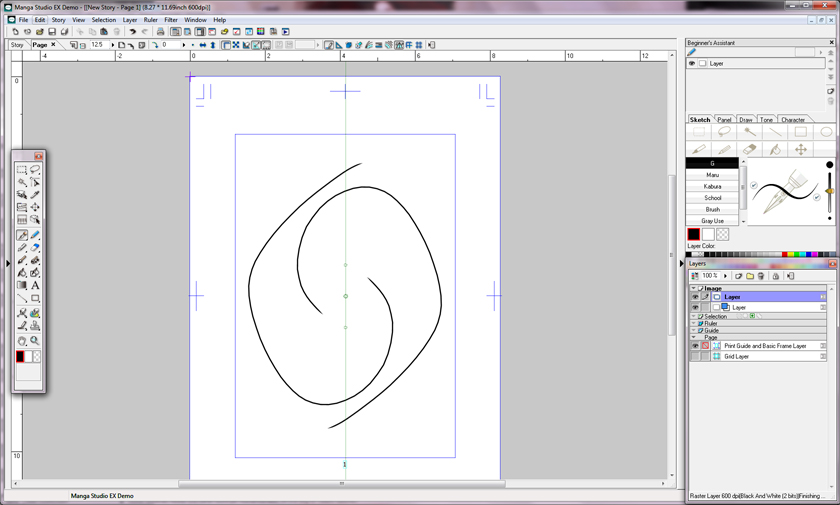Choose the Kabura pen preset
Viewport: 840px width, 505px height.
pos(712,186)
